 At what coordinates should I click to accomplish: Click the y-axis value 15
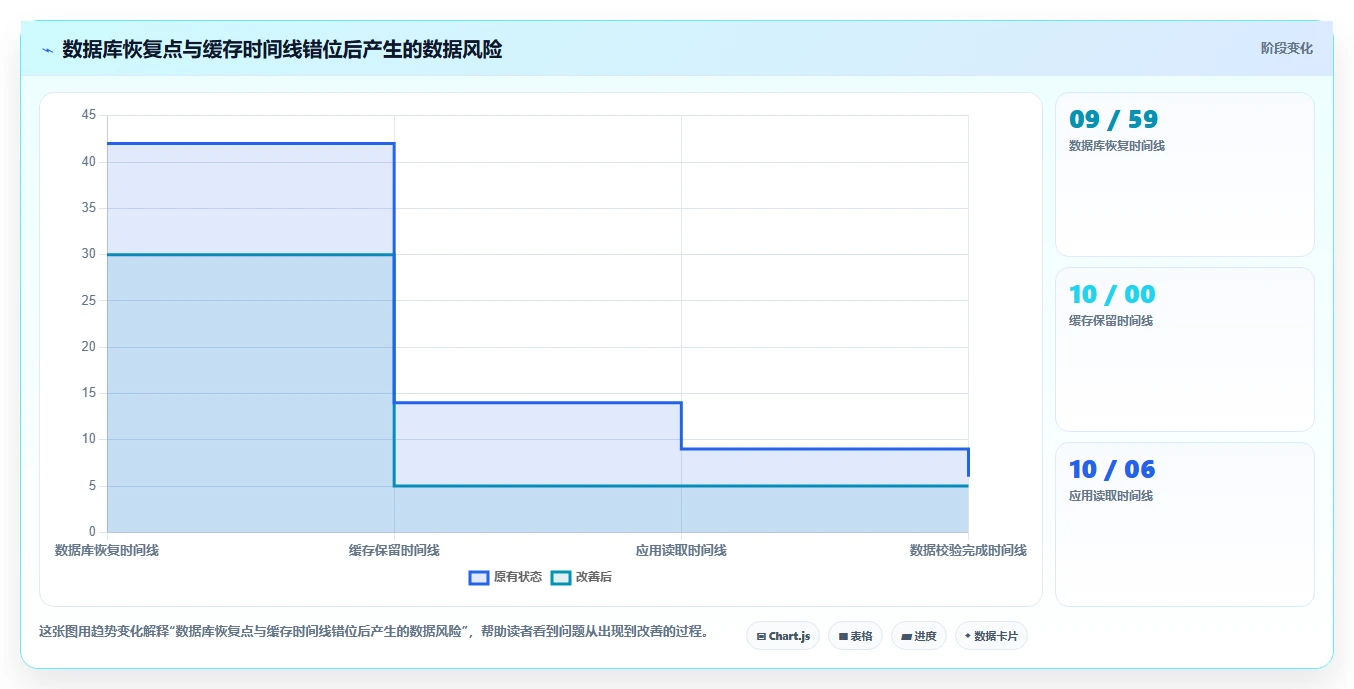pos(88,393)
